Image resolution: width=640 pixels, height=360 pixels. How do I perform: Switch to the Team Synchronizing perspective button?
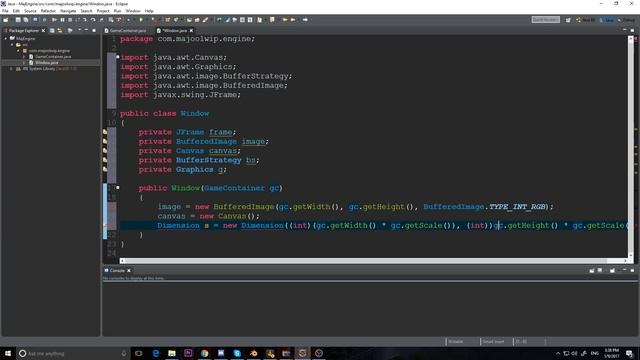point(585,20)
